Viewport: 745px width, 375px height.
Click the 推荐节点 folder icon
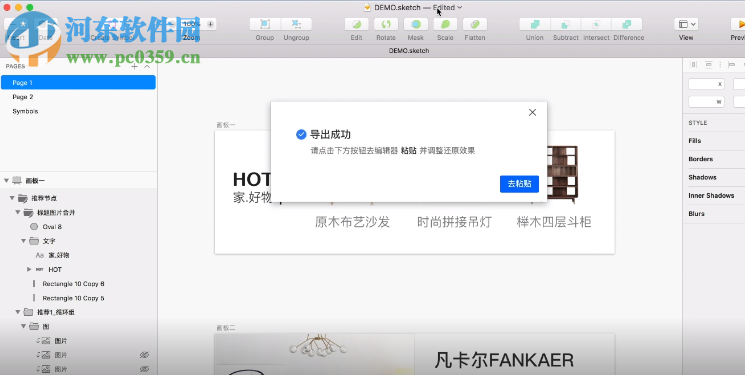pos(22,198)
